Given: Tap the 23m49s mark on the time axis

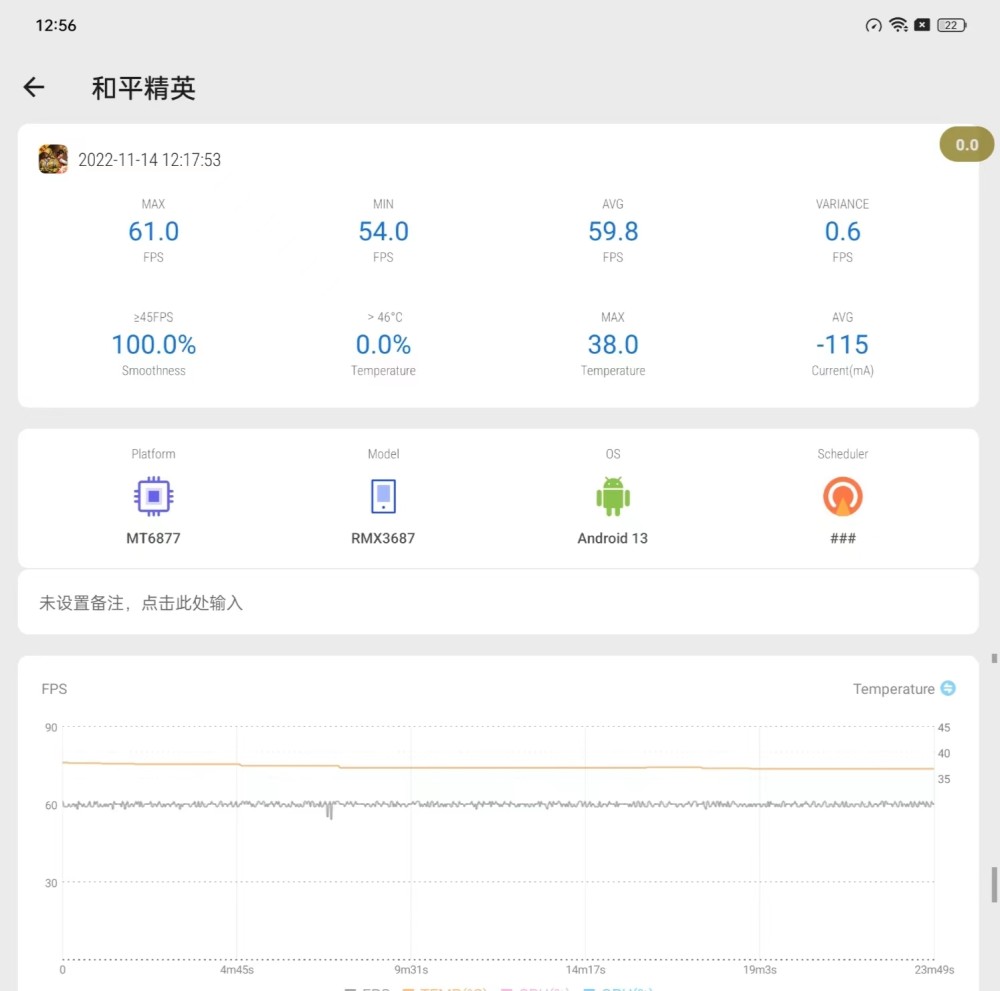Looking at the screenshot, I should coord(934,969).
